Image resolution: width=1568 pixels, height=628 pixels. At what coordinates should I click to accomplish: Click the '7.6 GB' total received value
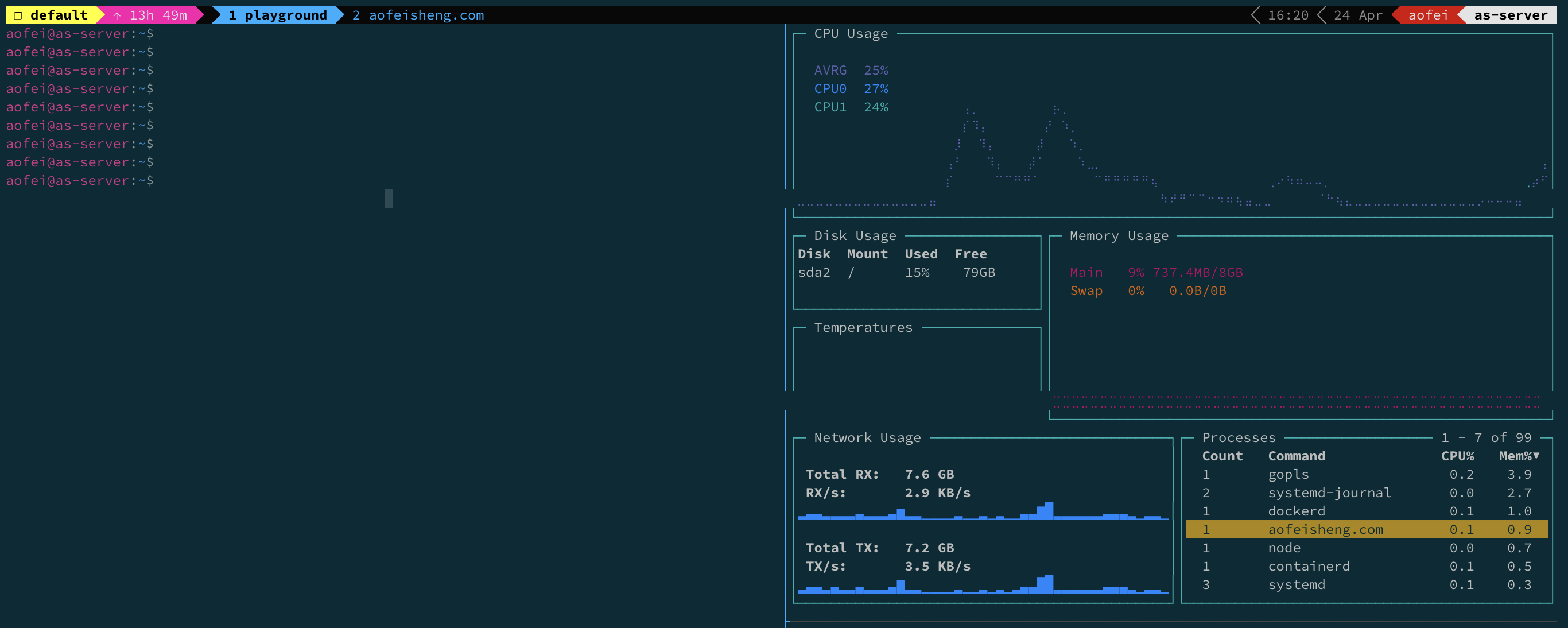(929, 475)
